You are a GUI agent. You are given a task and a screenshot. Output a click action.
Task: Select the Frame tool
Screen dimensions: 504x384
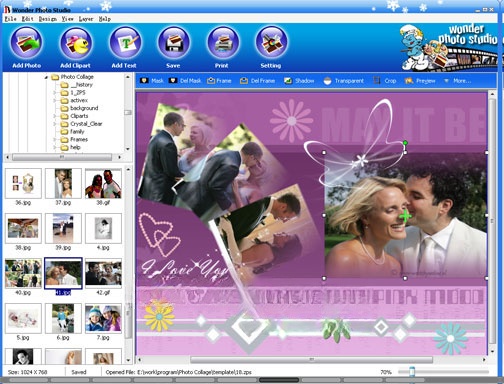click(x=219, y=81)
